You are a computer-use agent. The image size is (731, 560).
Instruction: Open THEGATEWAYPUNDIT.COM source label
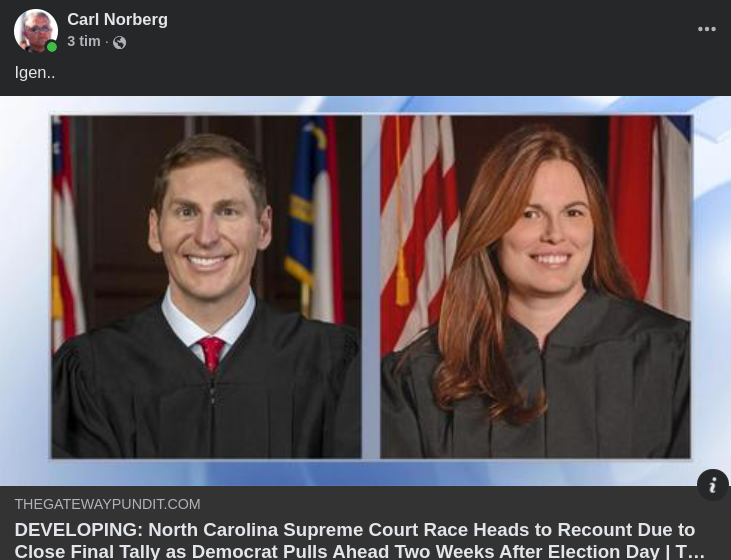(x=107, y=504)
